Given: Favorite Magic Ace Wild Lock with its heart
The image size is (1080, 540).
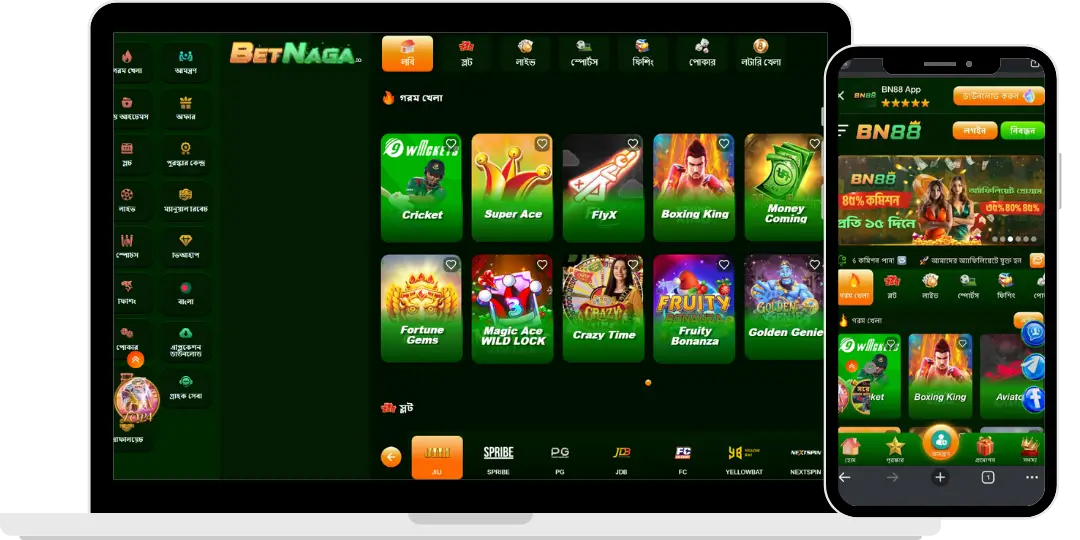Looking at the screenshot, I should 542,264.
